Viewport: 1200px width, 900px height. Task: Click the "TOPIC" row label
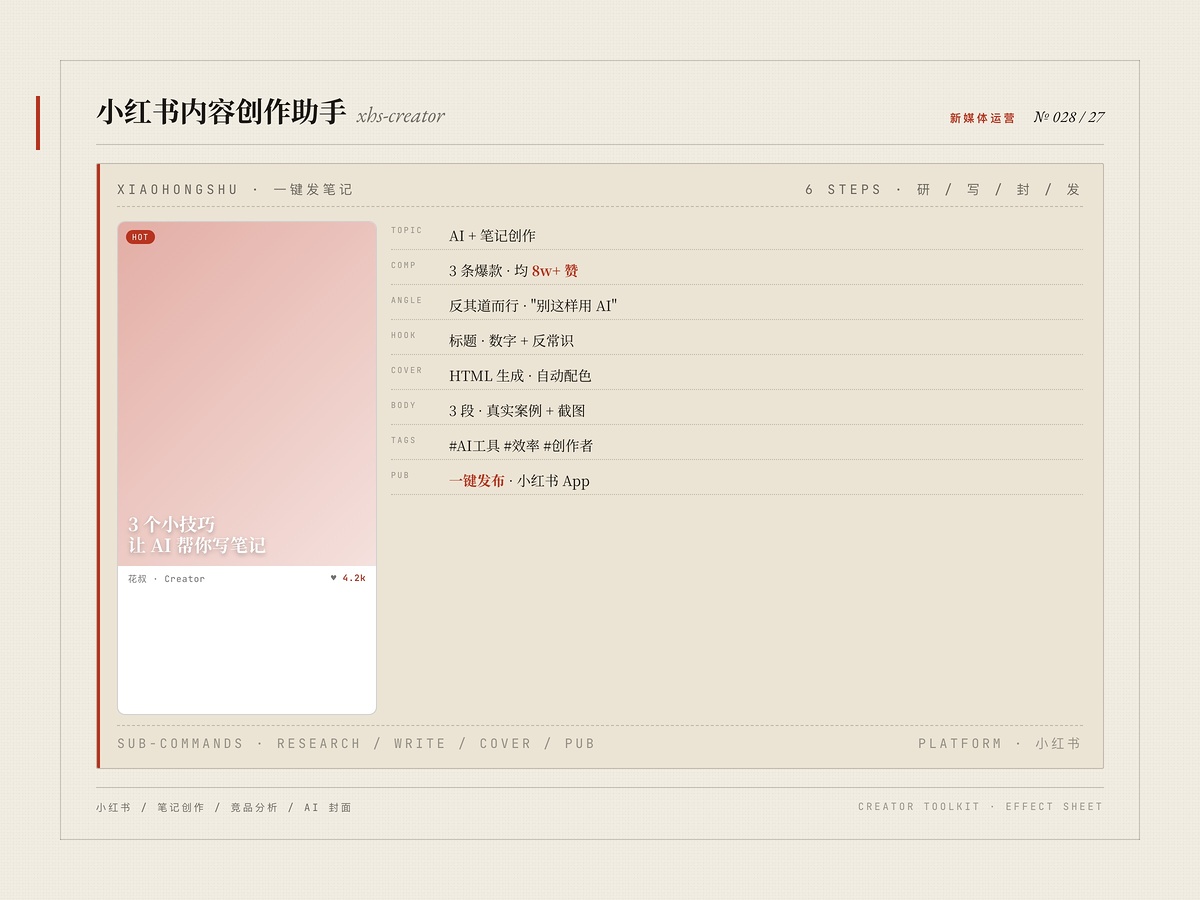click(x=406, y=231)
